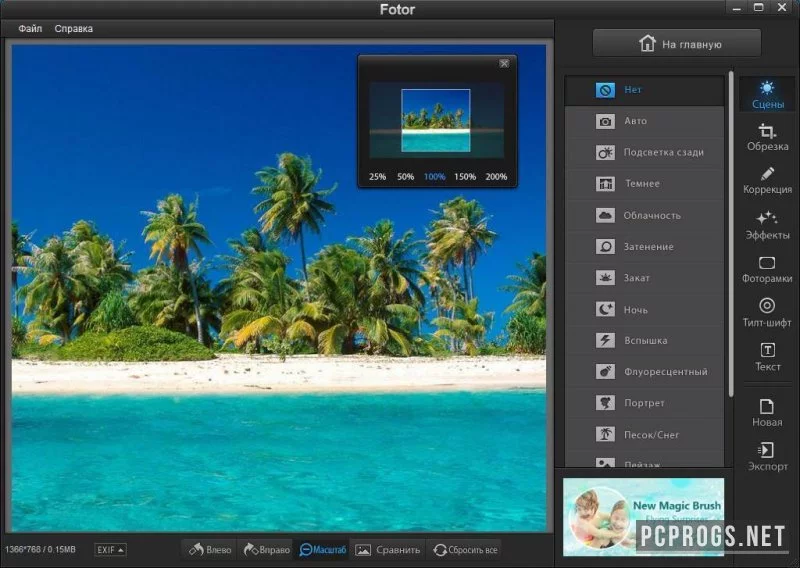Viewport: 800px width, 568px height.
Task: Toggle the 'Масштаб' zoom panel
Action: click(x=322, y=550)
